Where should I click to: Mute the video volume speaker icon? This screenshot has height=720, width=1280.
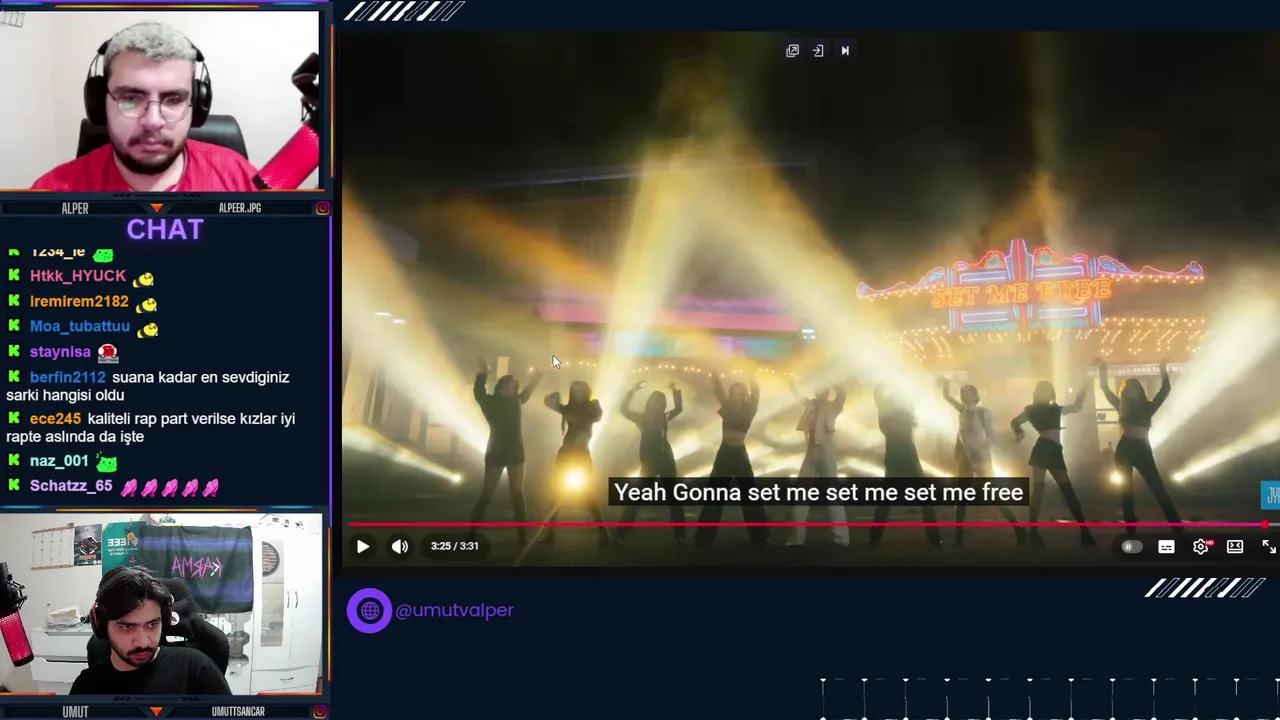coord(400,546)
